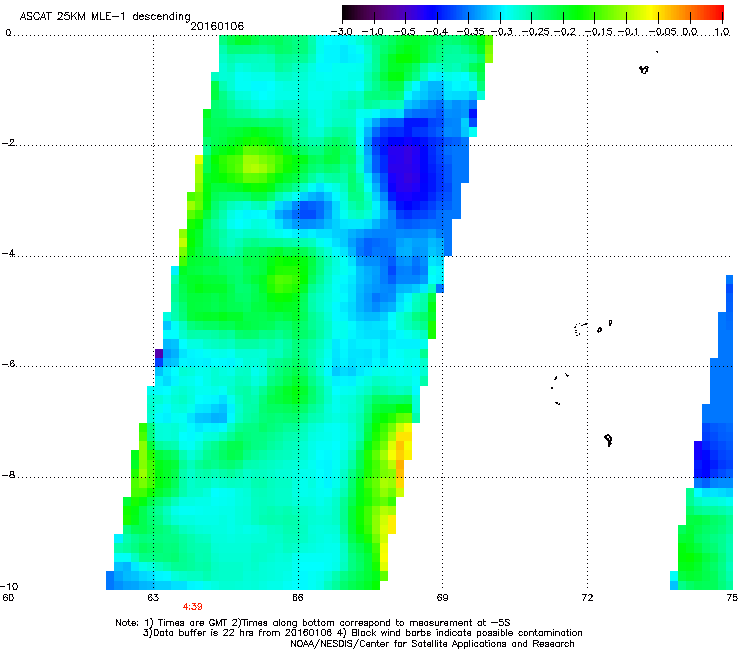
Task: Click the -3.0 color scale label
Action: coord(341,32)
